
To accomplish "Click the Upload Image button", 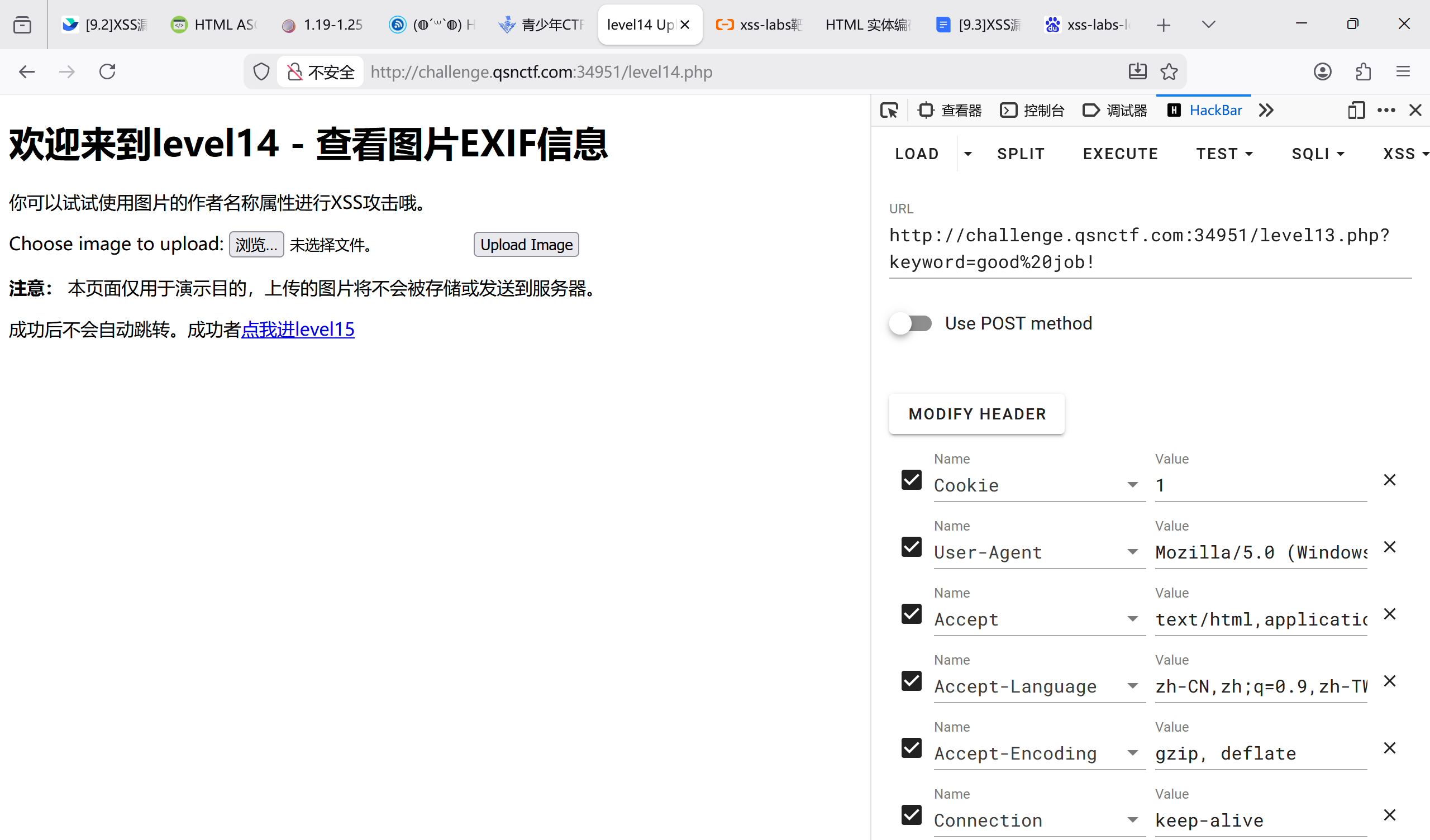I will point(526,245).
